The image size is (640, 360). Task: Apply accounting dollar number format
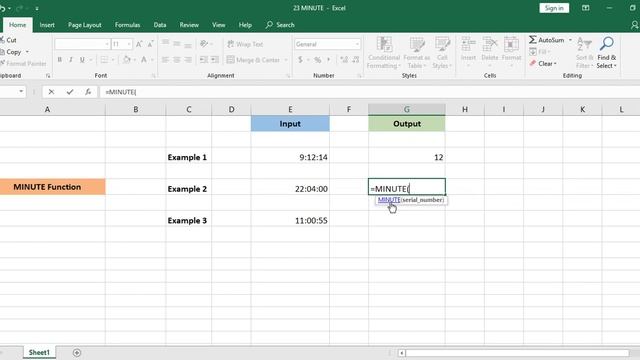click(300, 60)
